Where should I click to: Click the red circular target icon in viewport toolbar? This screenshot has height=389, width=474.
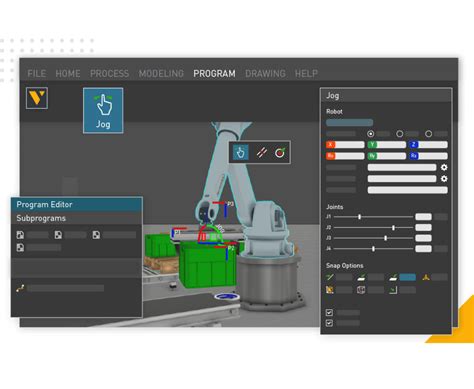pos(280,153)
